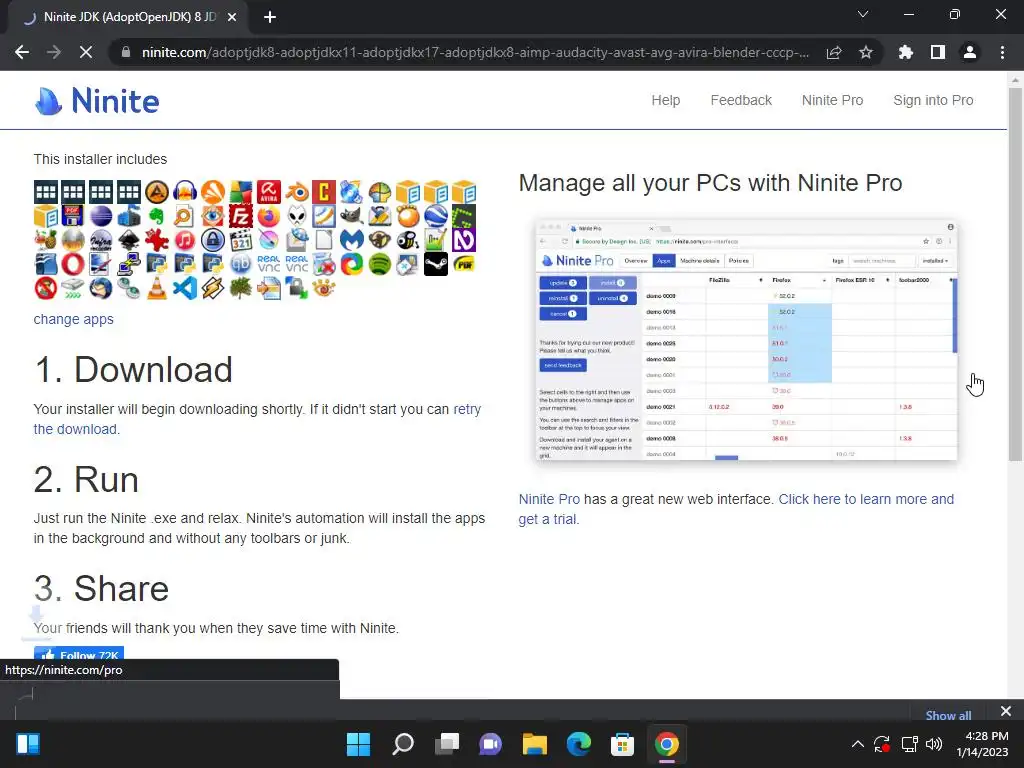This screenshot has width=1024, height=768.
Task: Click the red FileZilla icon
Action: [240, 216]
